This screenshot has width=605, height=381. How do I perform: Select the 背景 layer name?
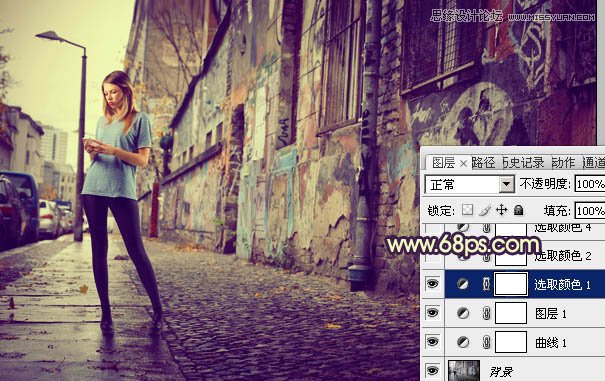tap(501, 372)
